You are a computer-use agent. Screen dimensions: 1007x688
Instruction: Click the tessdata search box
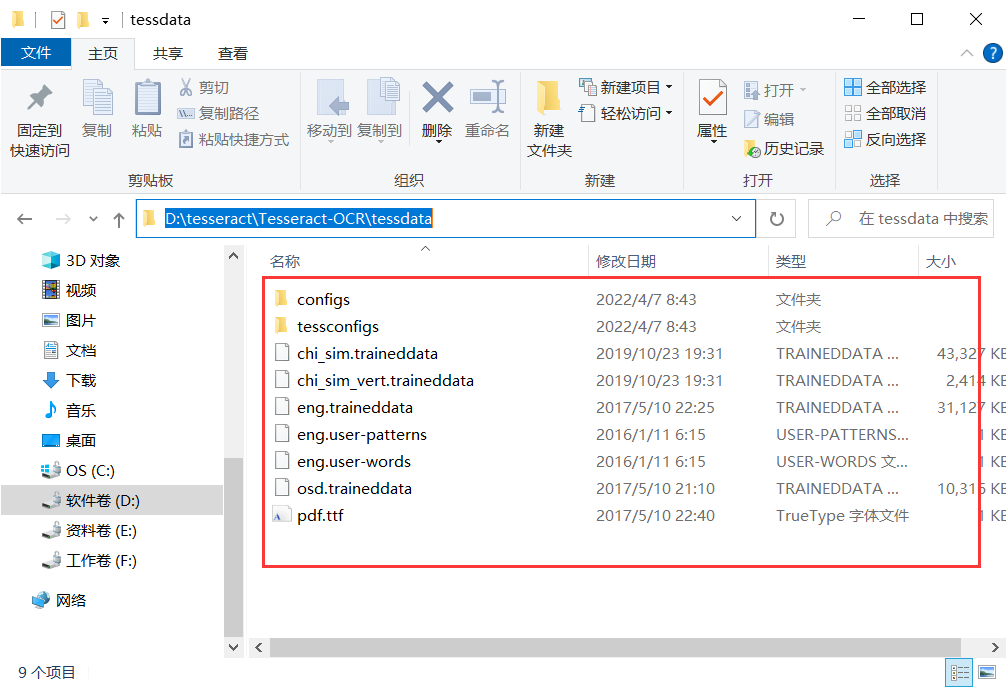(x=901, y=218)
